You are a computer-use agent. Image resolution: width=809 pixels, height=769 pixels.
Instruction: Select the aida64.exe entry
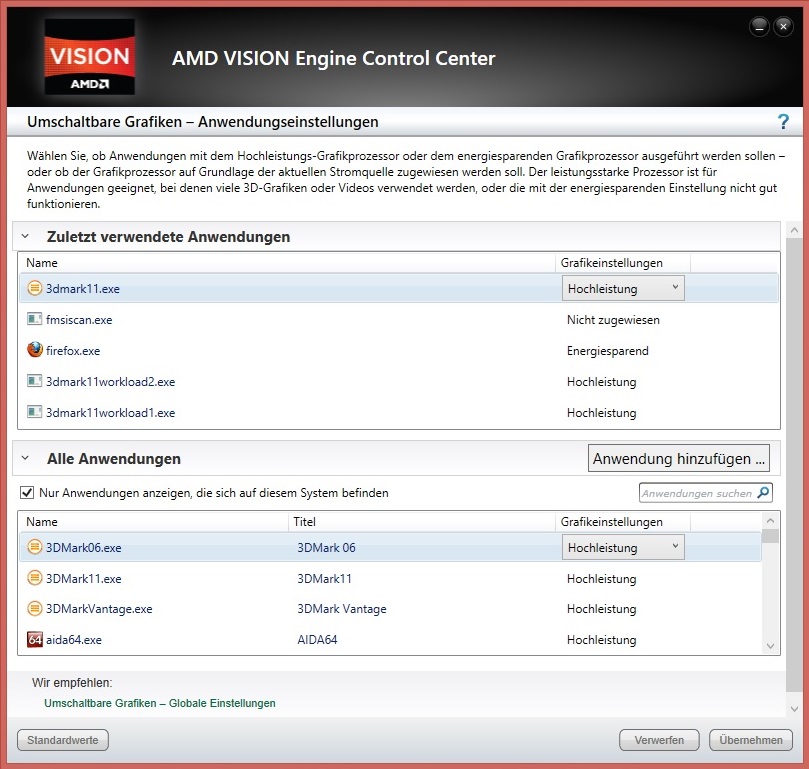74,640
